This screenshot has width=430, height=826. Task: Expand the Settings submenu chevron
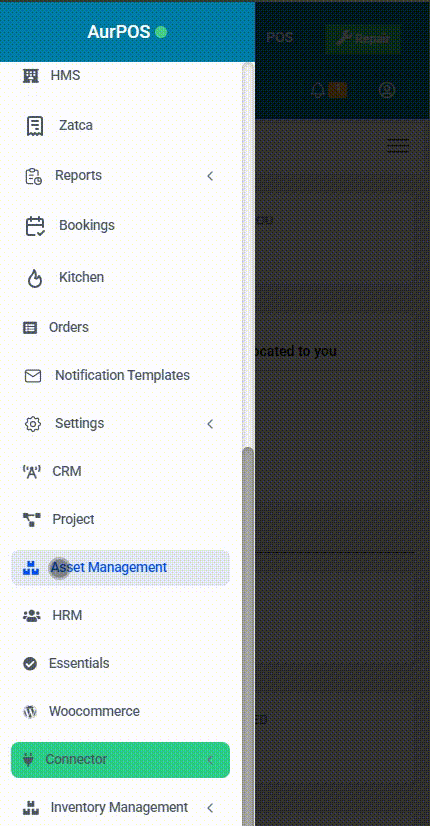[x=210, y=424]
